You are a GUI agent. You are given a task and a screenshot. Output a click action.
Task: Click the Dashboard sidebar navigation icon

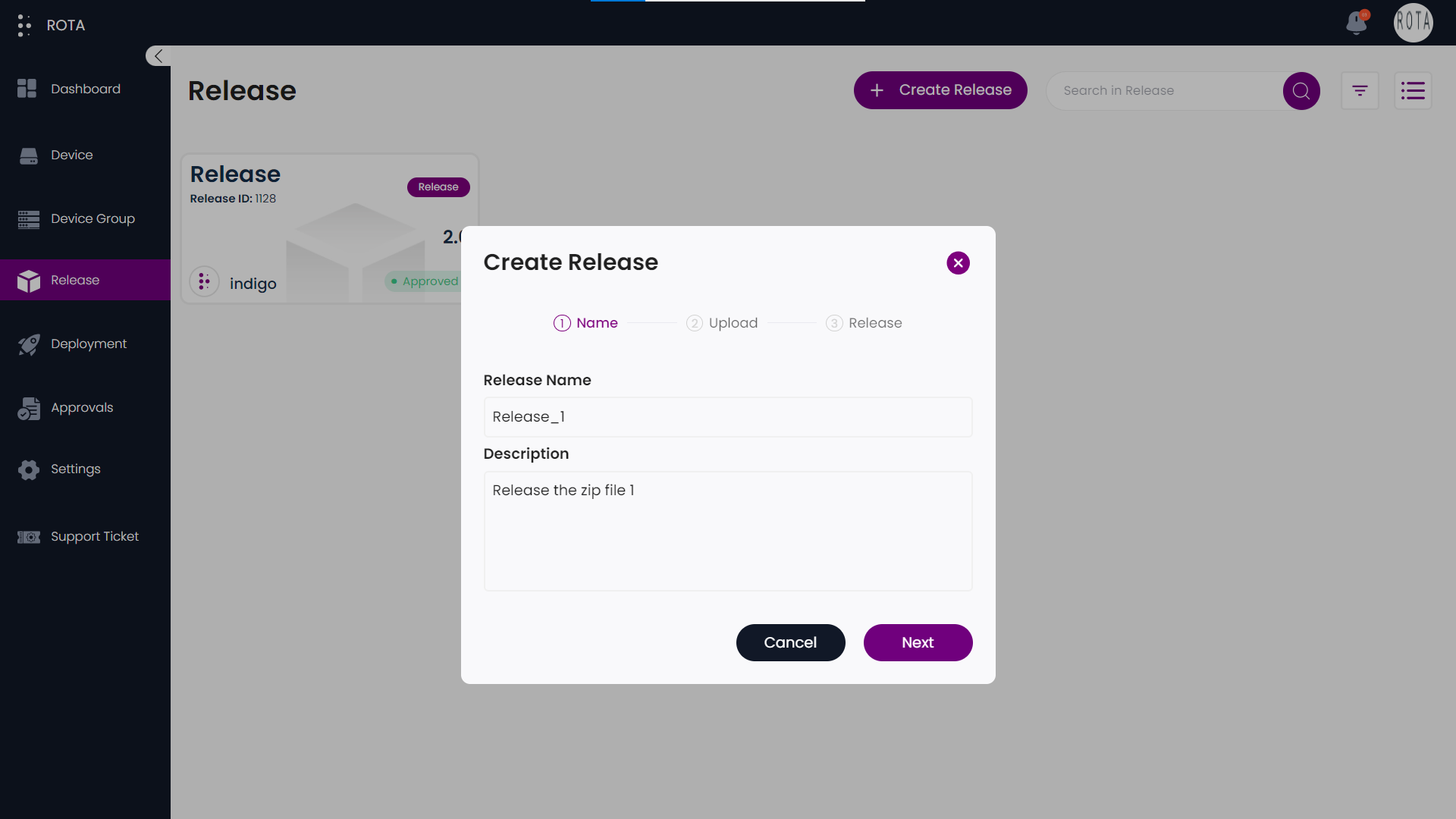coord(28,89)
